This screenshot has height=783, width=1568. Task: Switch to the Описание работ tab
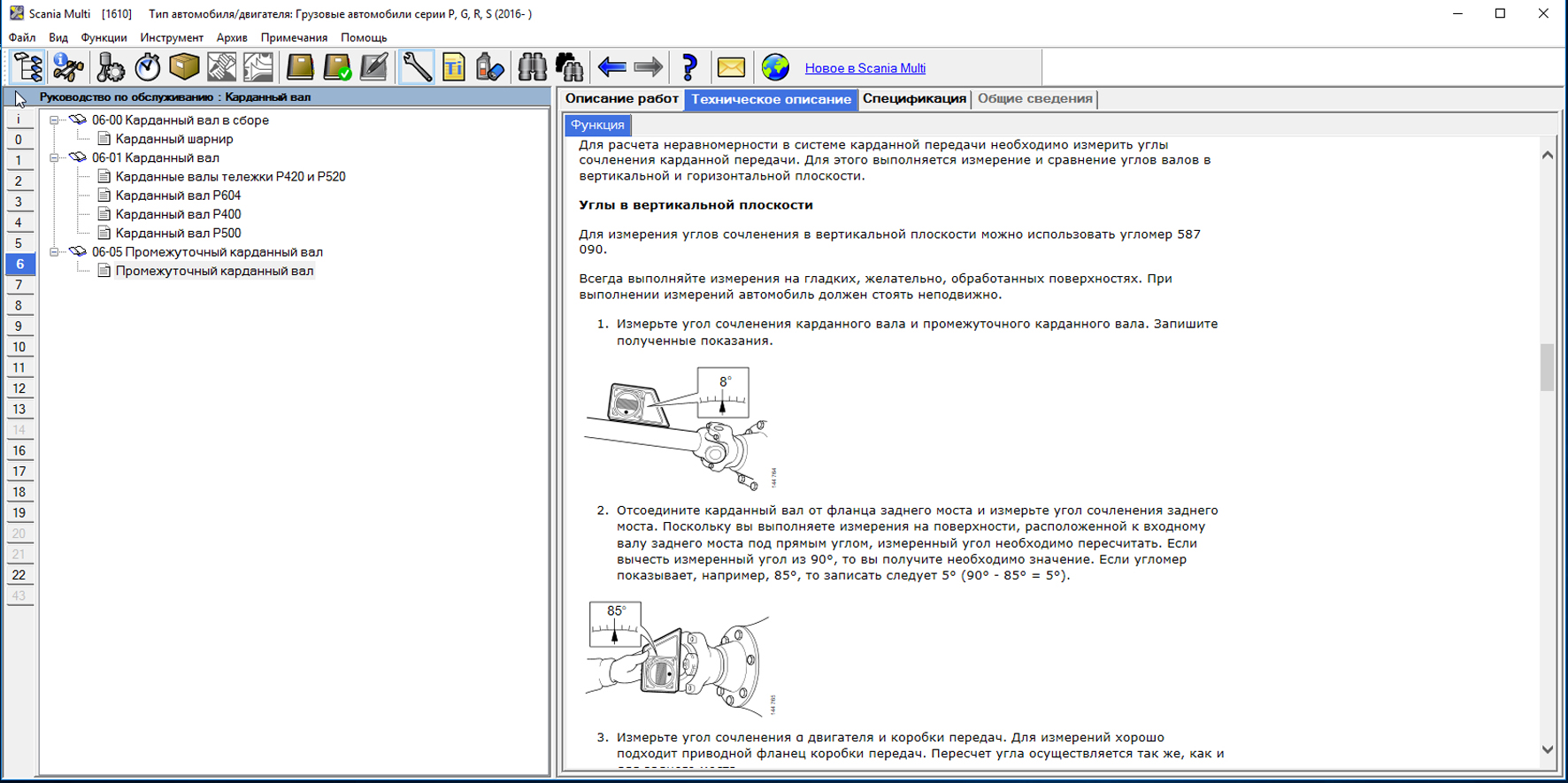click(621, 99)
